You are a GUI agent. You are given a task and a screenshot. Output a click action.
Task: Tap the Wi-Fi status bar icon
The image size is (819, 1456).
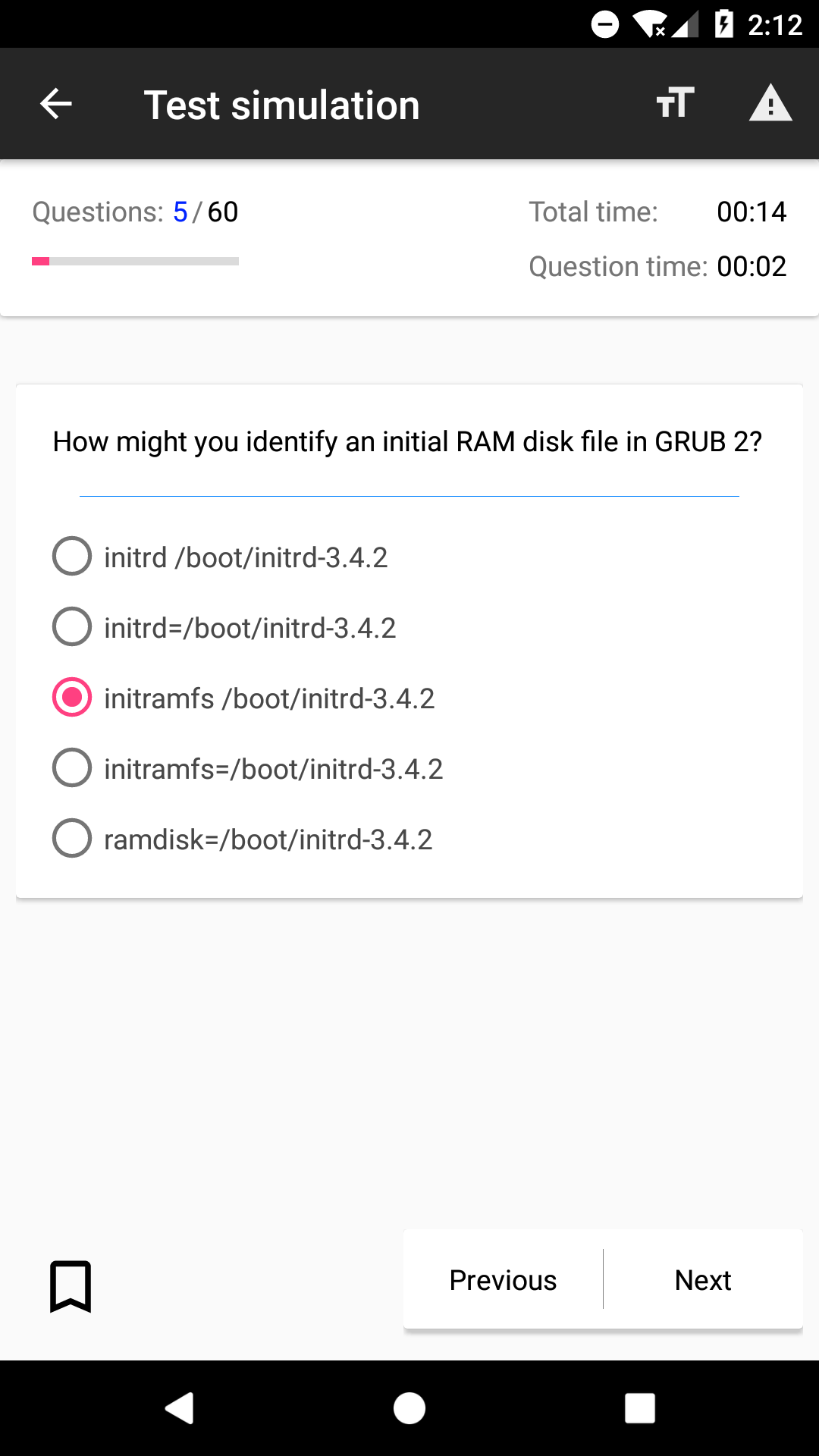pos(650,24)
